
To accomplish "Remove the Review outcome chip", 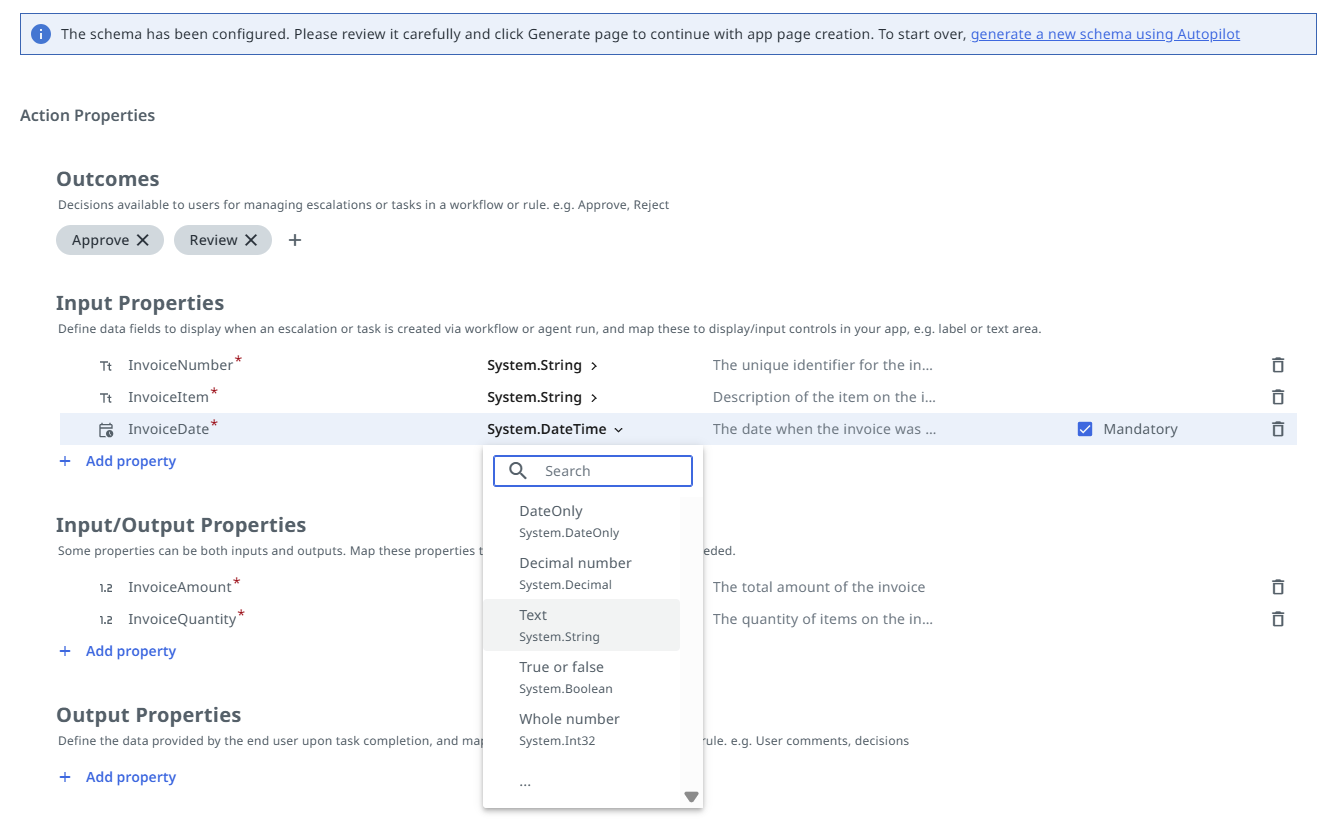I will pos(251,240).
